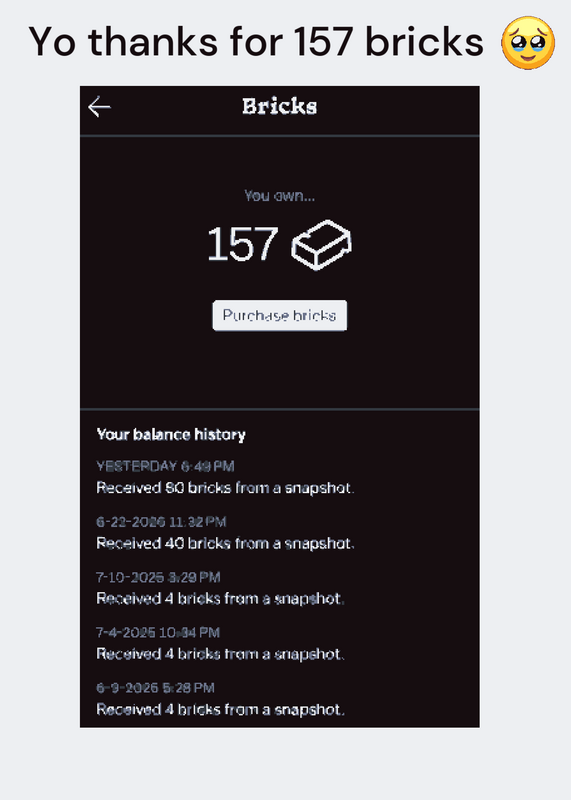Screen dimensions: 571x800
Task: Click the 'You own...' label
Action: point(279,195)
